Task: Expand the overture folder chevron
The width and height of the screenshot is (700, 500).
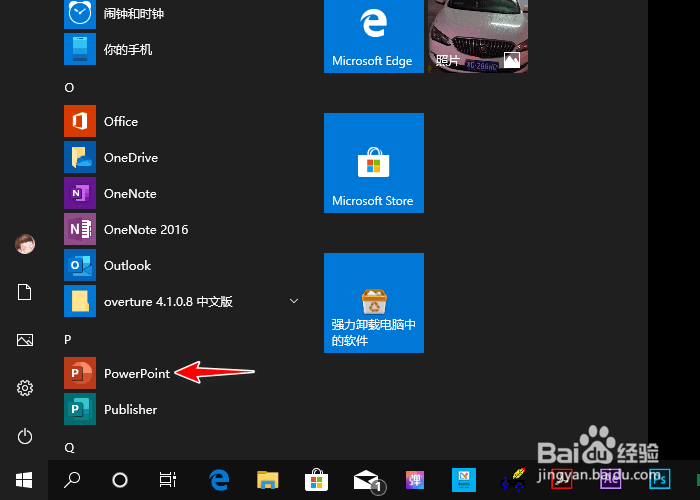Action: [294, 301]
